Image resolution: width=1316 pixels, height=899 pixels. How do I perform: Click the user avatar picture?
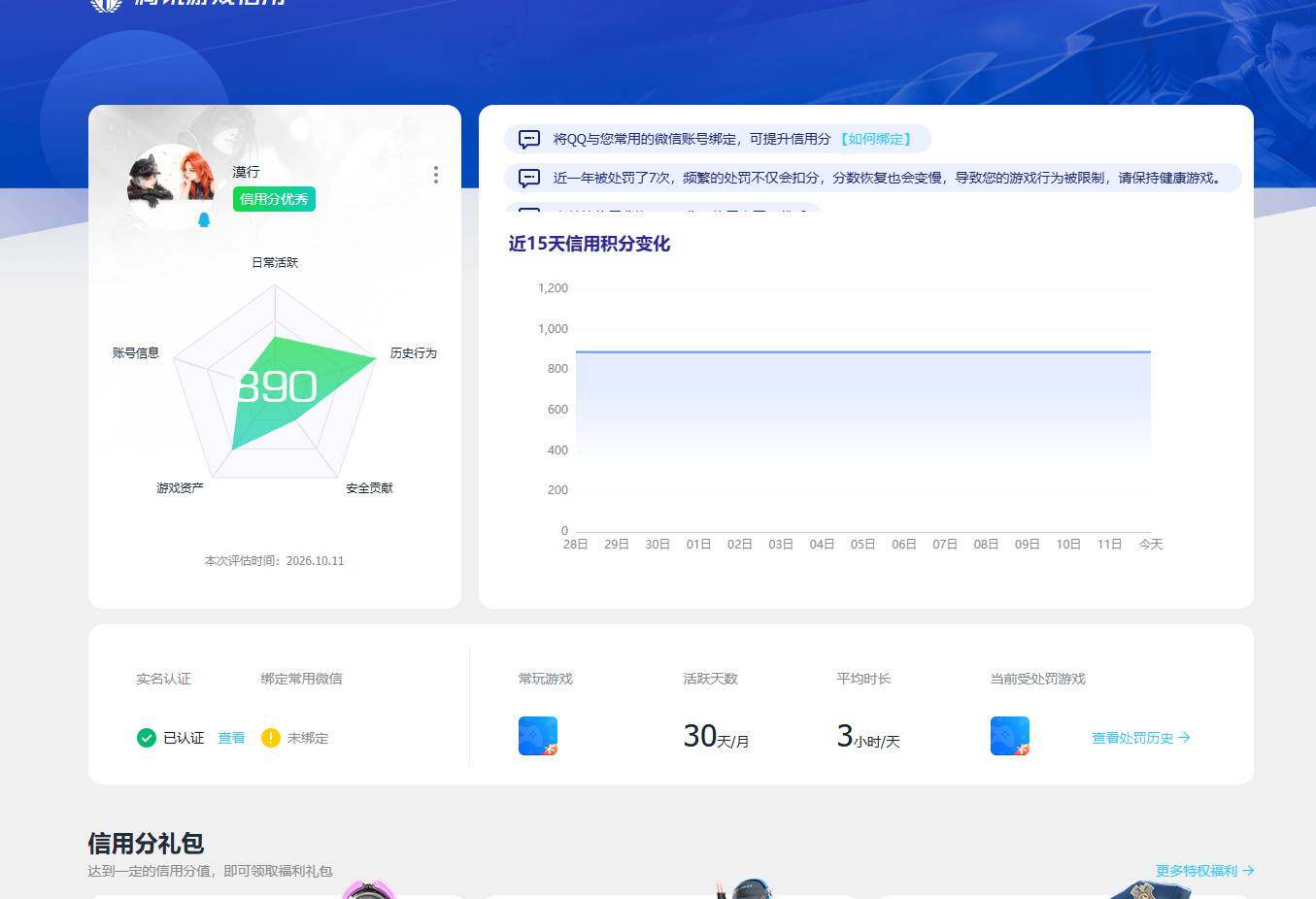pos(171,185)
